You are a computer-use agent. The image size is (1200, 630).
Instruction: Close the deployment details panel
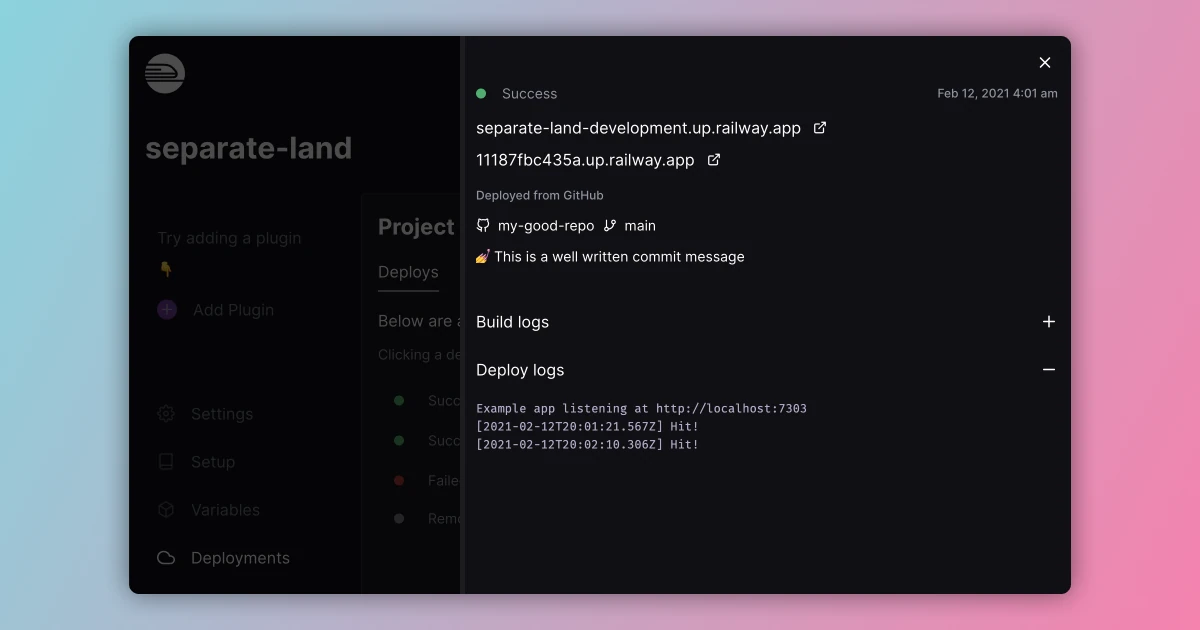1045,63
